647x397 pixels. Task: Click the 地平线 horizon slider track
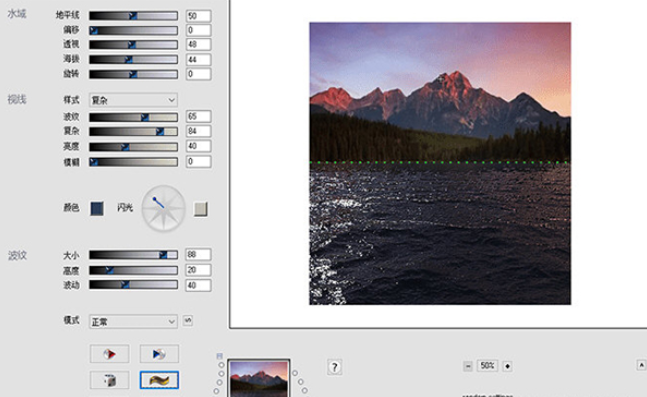(x=133, y=16)
